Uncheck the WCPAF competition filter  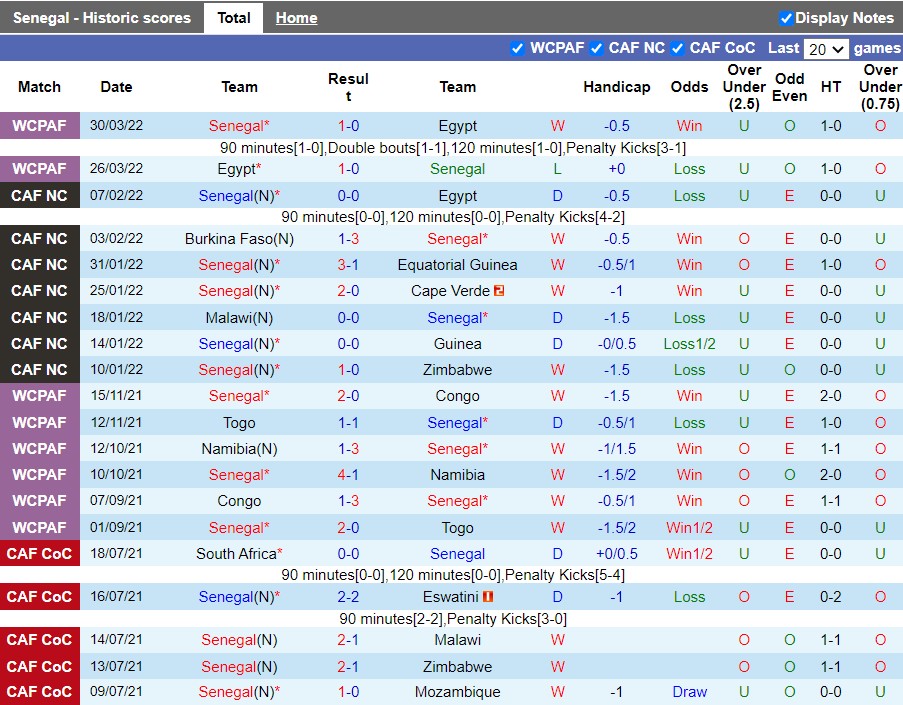click(517, 48)
